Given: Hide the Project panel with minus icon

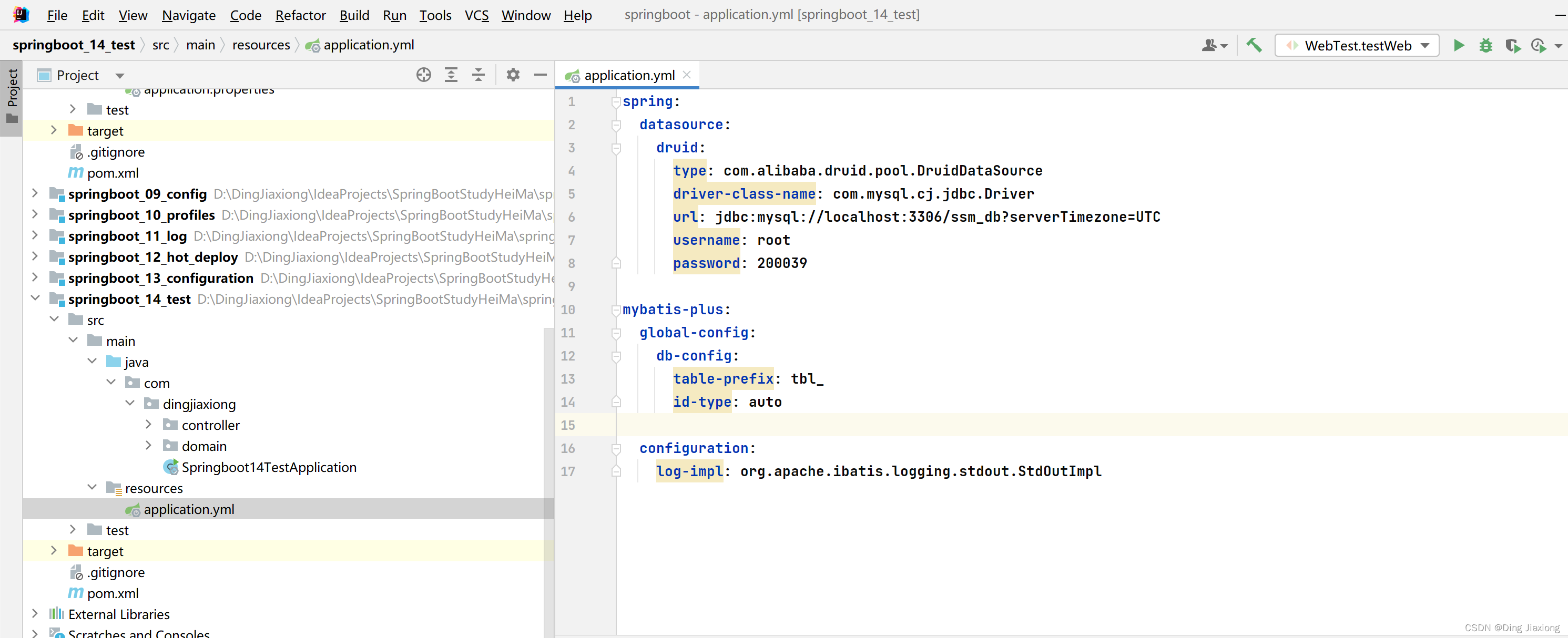Looking at the screenshot, I should 541,75.
